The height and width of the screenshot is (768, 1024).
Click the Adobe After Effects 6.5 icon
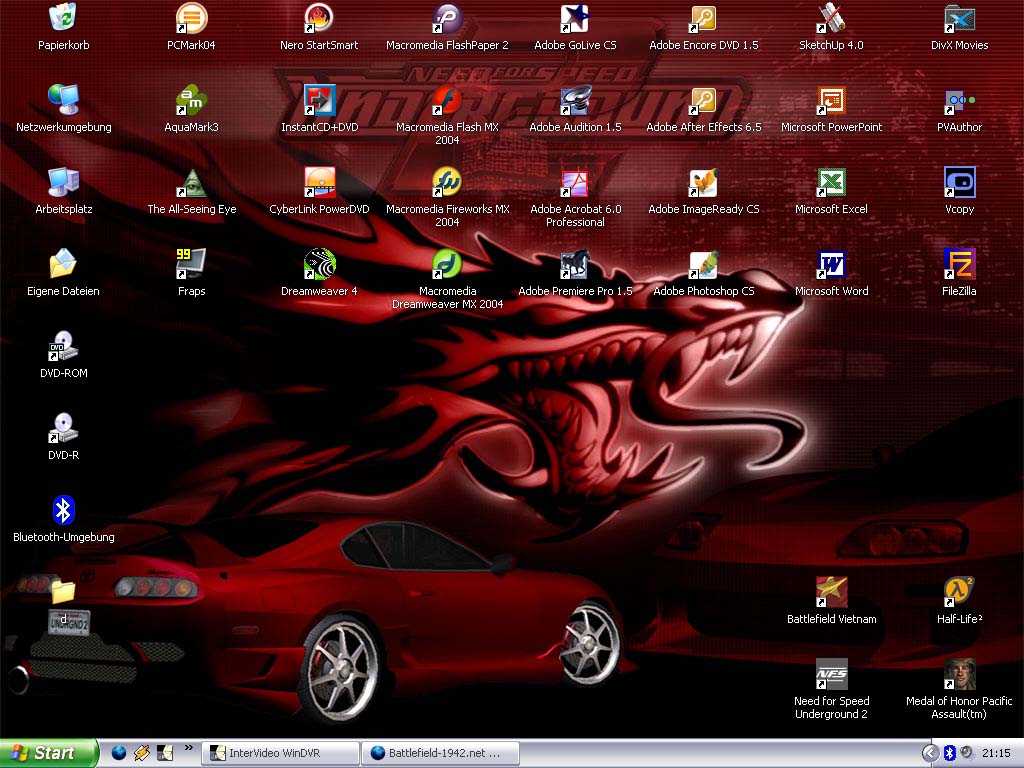pyautogui.click(x=703, y=101)
